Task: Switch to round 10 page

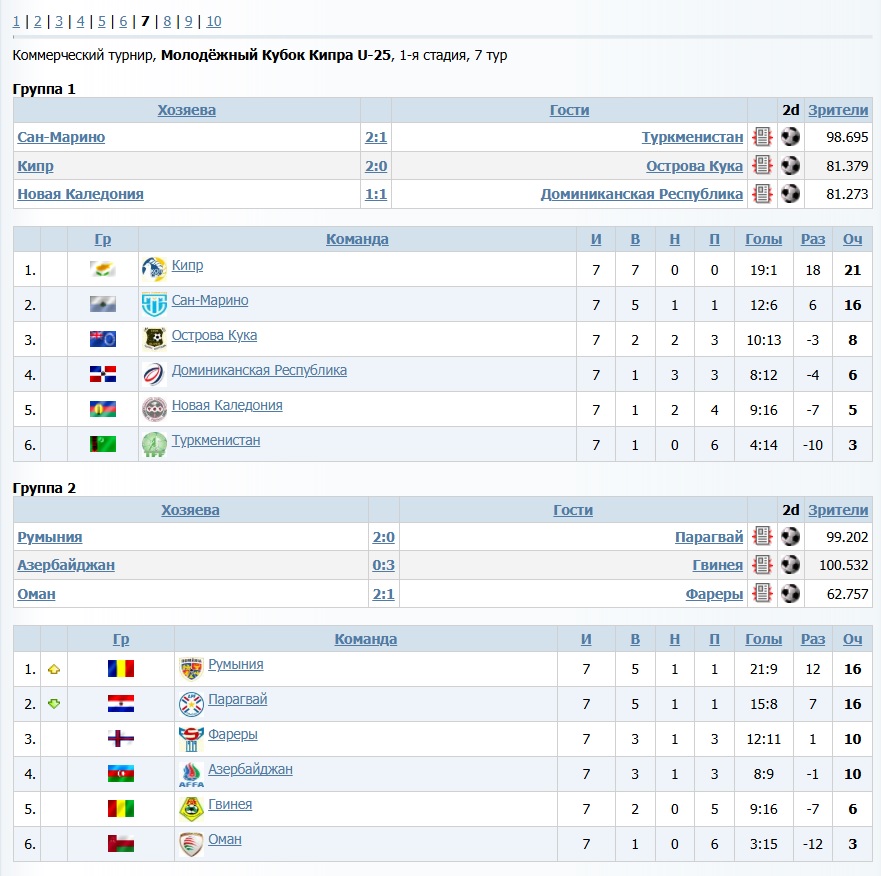Action: [x=213, y=21]
